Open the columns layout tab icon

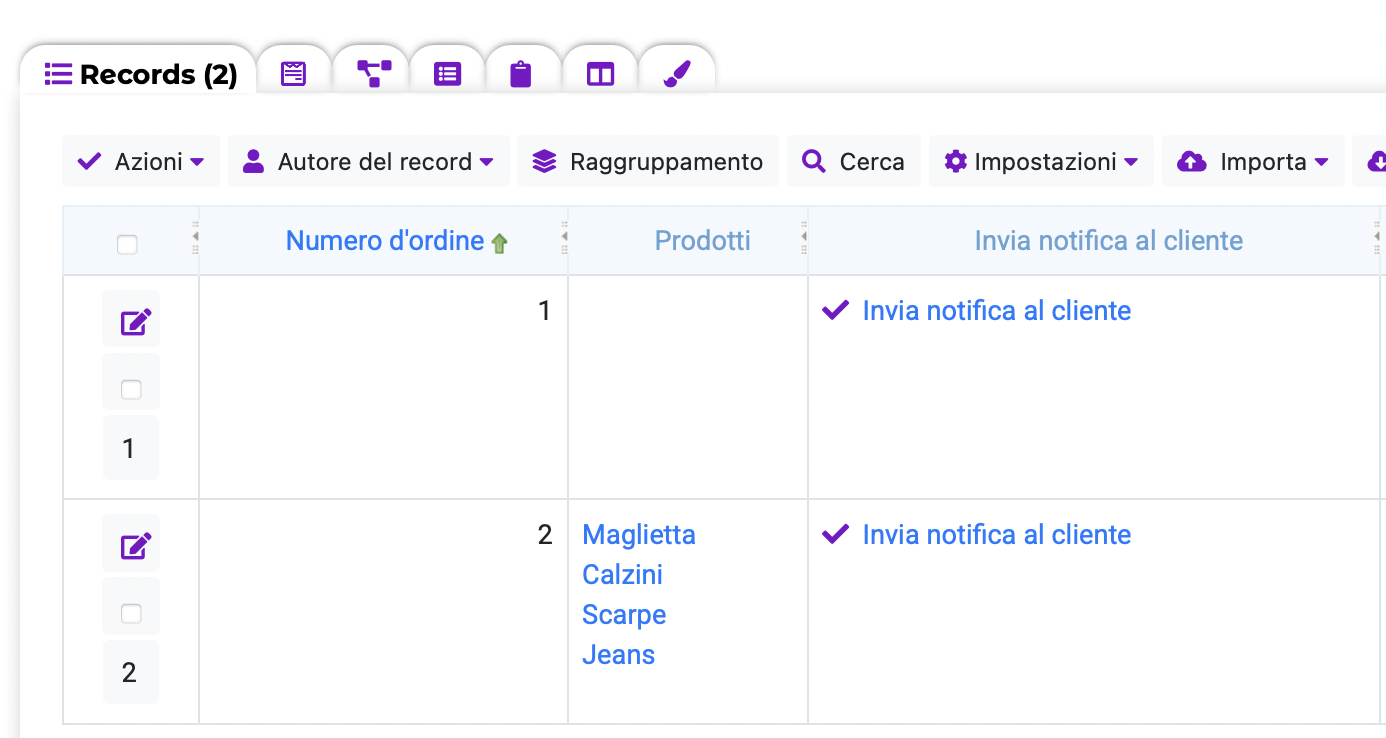click(x=600, y=74)
